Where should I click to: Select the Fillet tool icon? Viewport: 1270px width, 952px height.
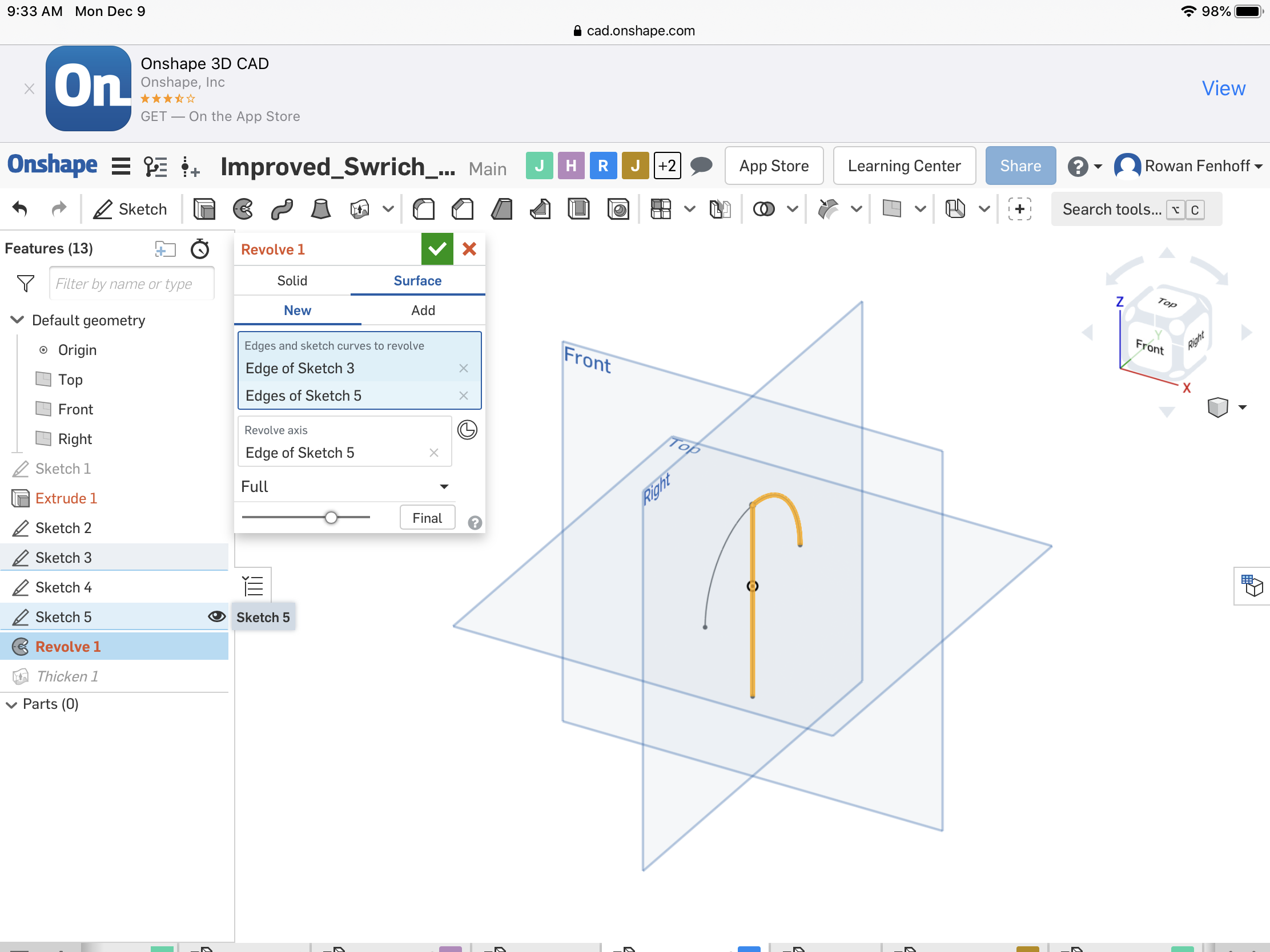click(421, 208)
